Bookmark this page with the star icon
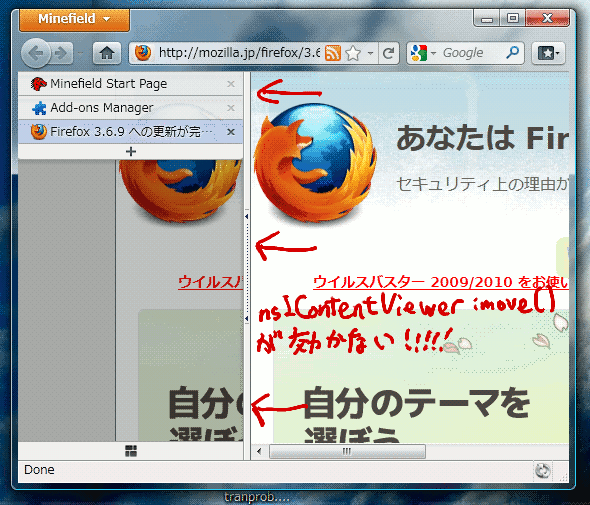 [353, 53]
